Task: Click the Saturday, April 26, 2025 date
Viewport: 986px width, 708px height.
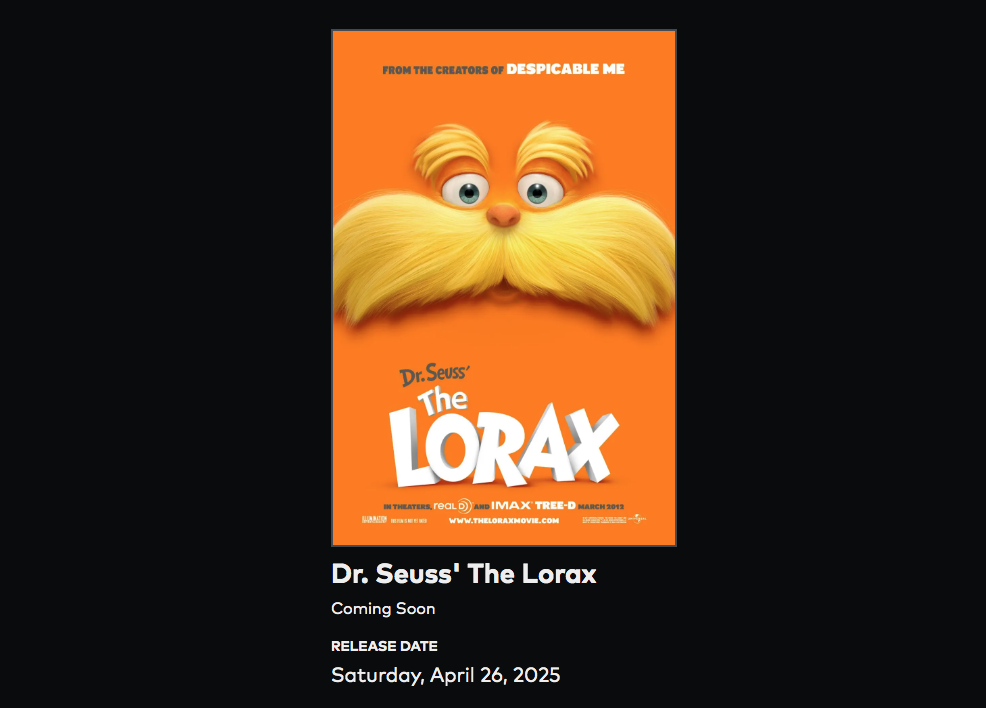Action: tap(445, 675)
